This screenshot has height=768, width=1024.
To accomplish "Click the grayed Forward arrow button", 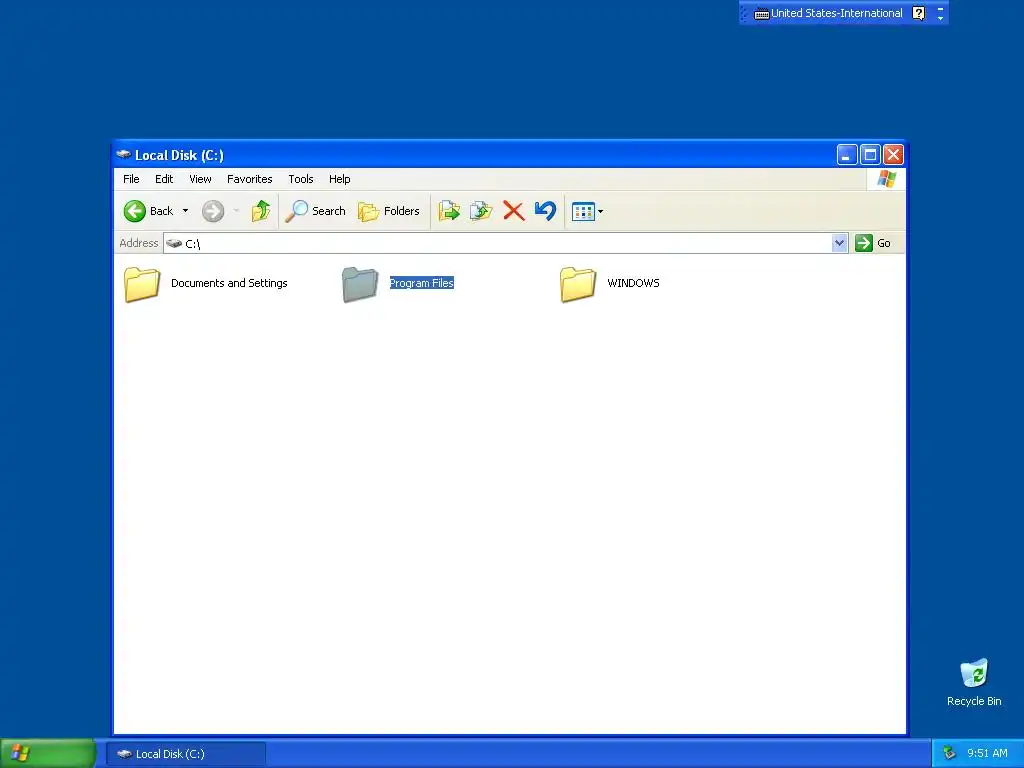I will (213, 211).
